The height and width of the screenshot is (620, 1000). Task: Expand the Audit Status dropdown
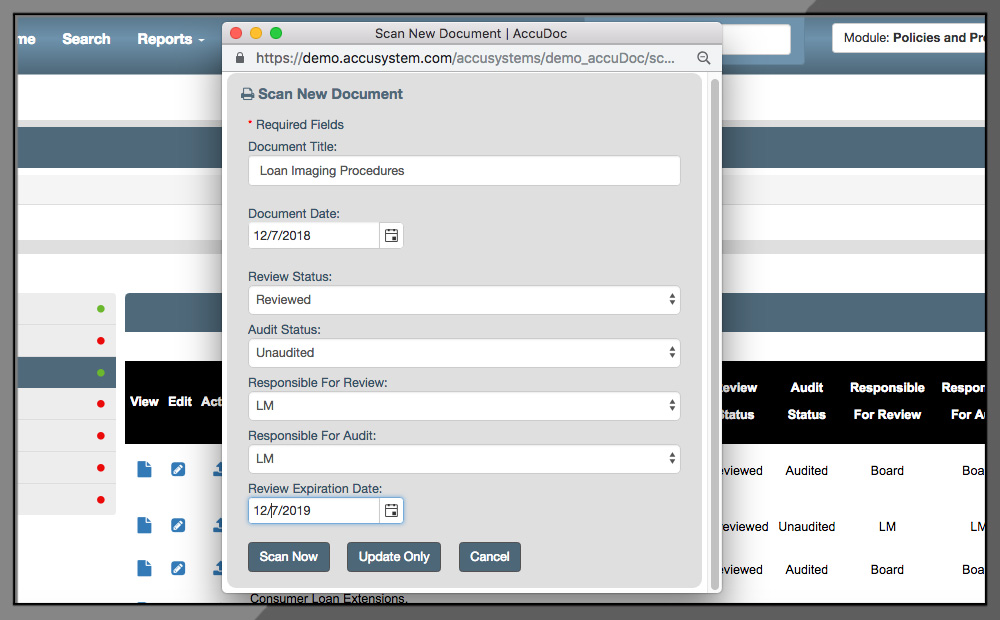pos(464,352)
